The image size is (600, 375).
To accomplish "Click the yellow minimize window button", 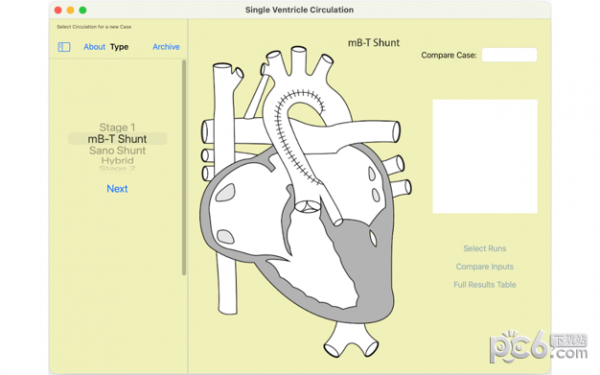I will coord(70,10).
